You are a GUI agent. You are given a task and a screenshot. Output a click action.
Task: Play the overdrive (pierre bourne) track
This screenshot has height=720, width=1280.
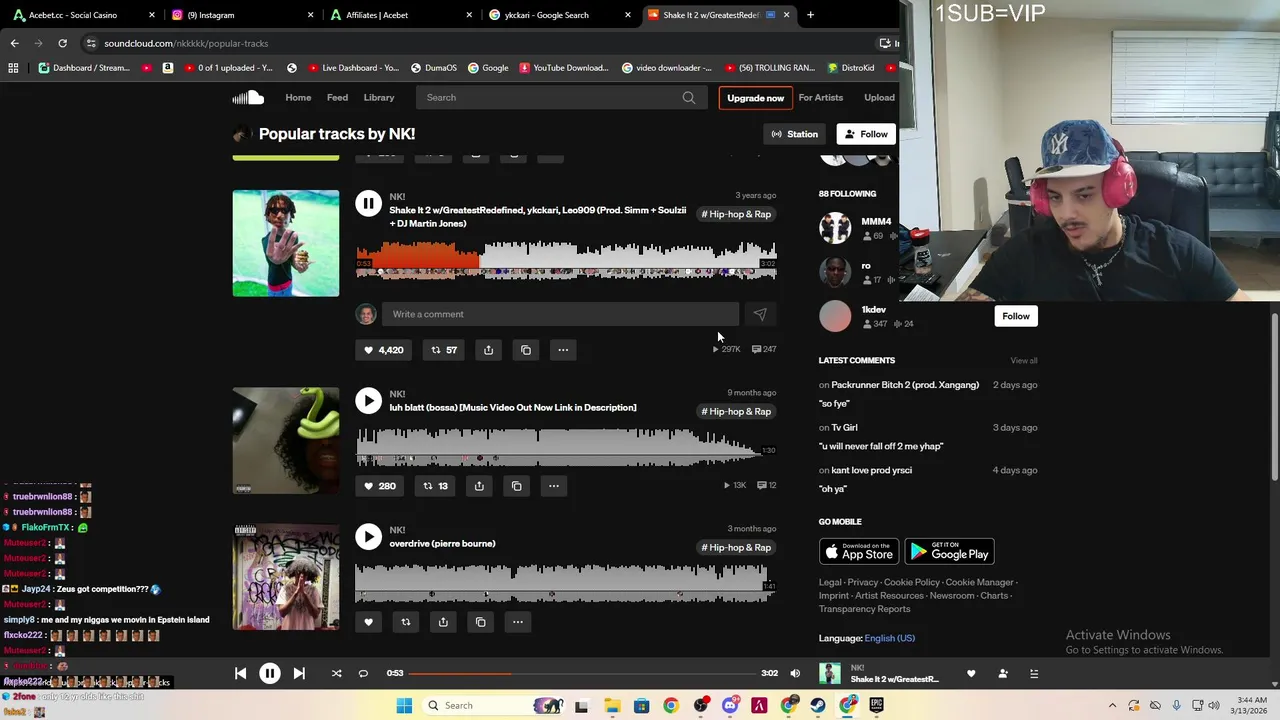click(x=368, y=537)
